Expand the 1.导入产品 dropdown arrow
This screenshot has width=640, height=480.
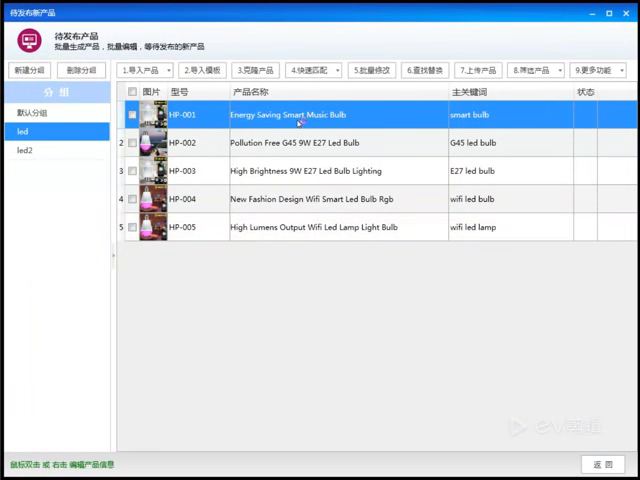coord(169,71)
